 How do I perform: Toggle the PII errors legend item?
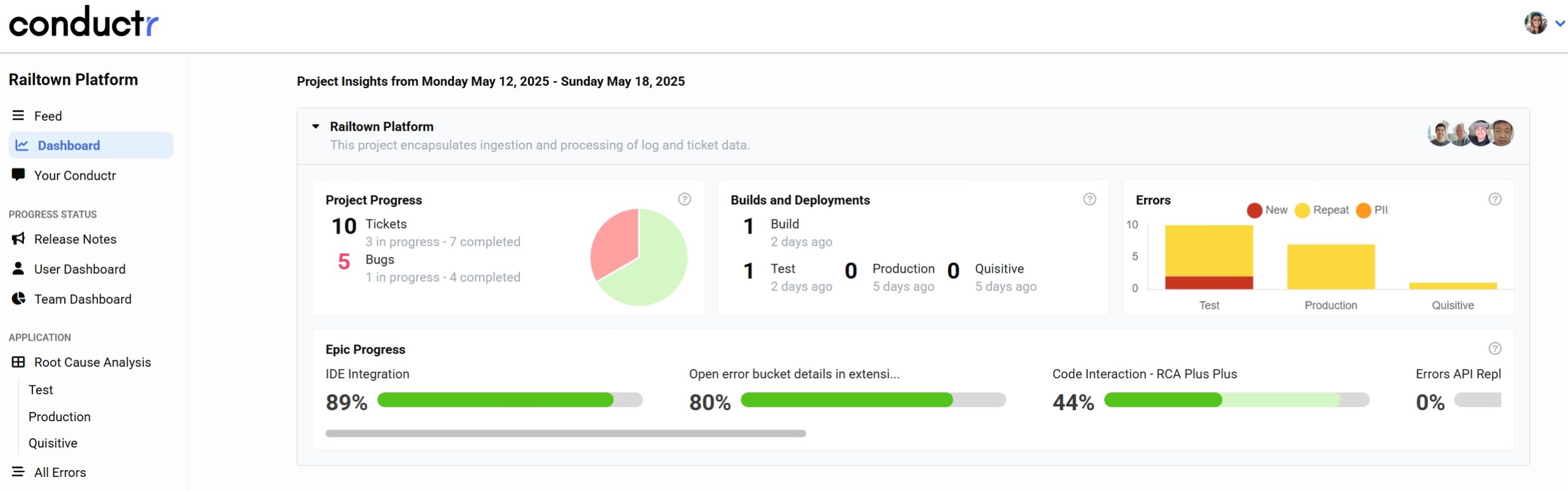click(1372, 210)
